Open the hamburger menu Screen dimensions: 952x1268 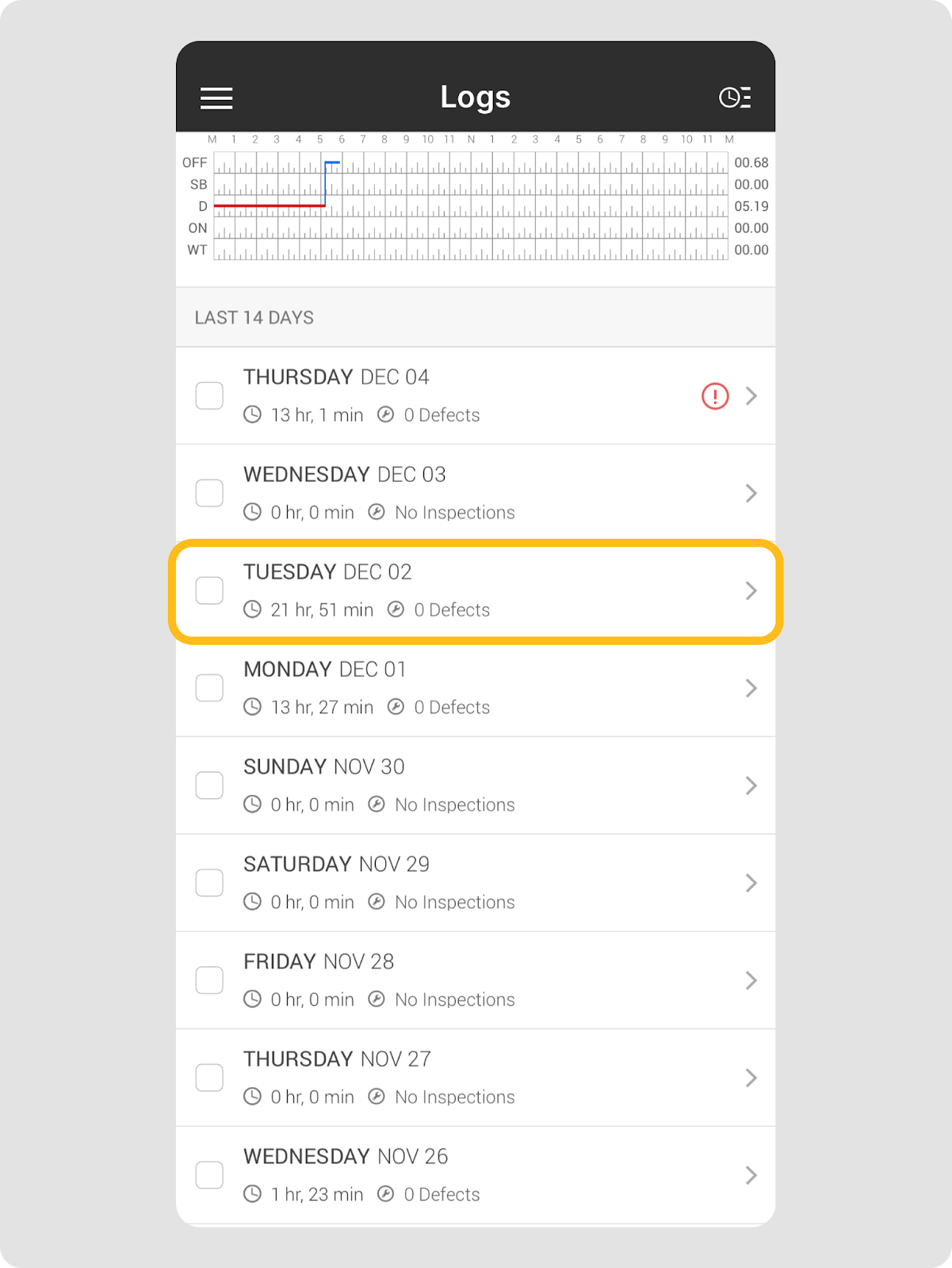pyautogui.click(x=216, y=97)
